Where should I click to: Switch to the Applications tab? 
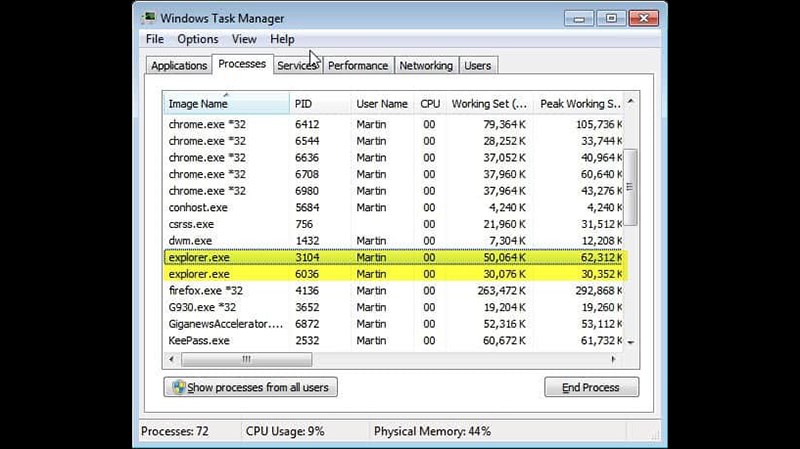(x=178, y=66)
